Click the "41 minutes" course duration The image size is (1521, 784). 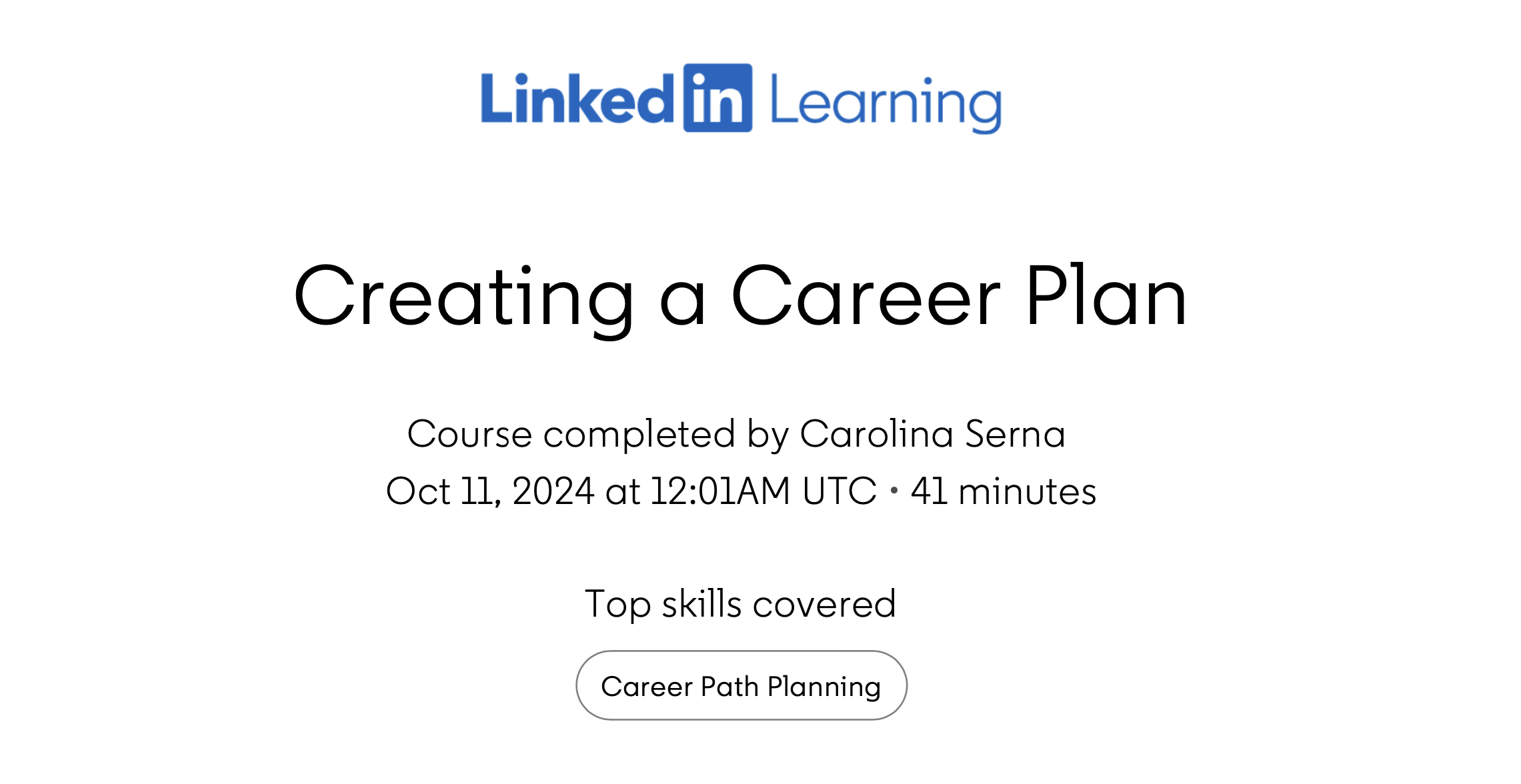coord(1004,491)
